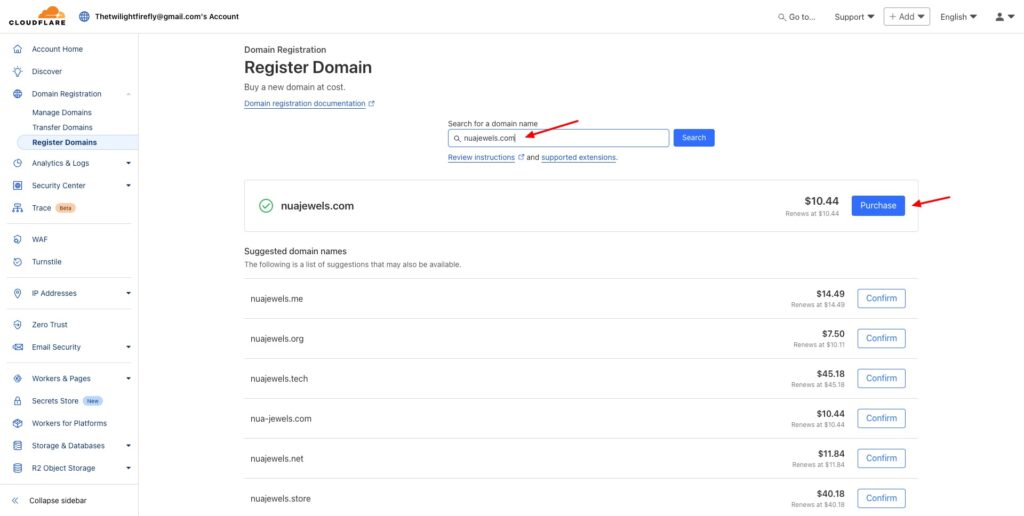Go to Account Home
The height and width of the screenshot is (516, 1024).
tap(57, 49)
